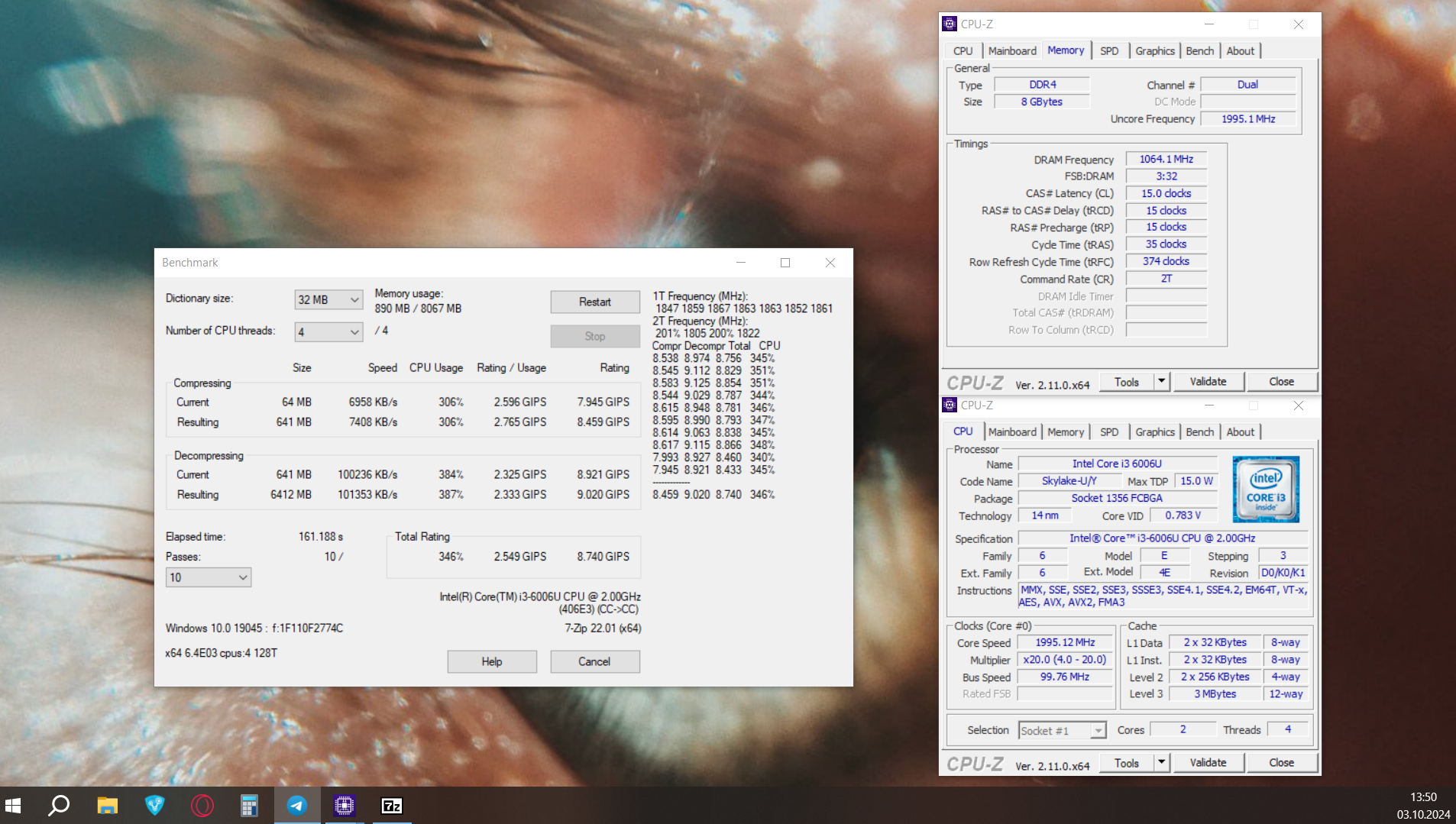The height and width of the screenshot is (824, 1456).
Task: Open Socket #1 selection dropdown
Action: 1062,731
